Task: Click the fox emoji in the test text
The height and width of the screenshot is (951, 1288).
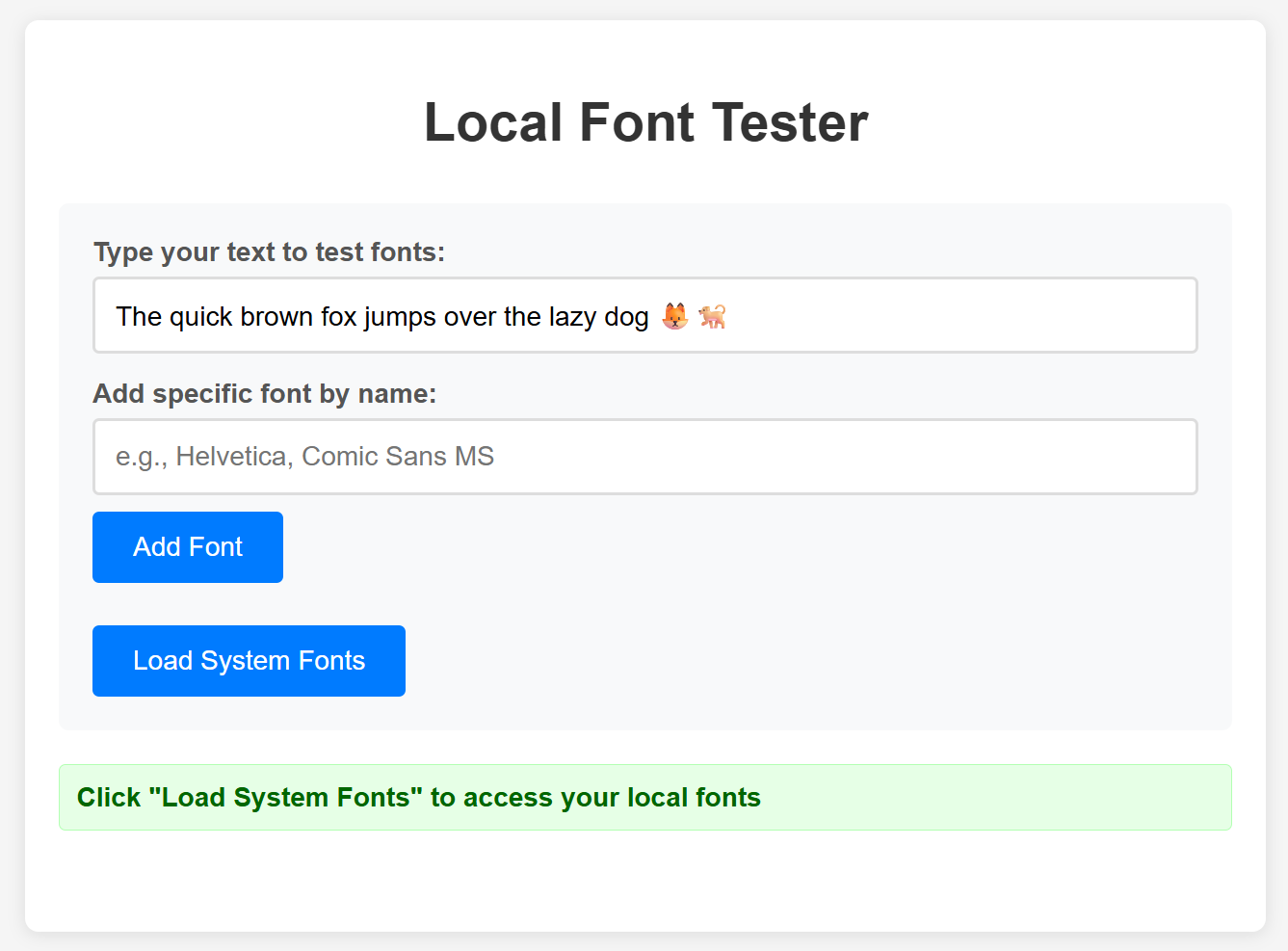Action: (675, 315)
